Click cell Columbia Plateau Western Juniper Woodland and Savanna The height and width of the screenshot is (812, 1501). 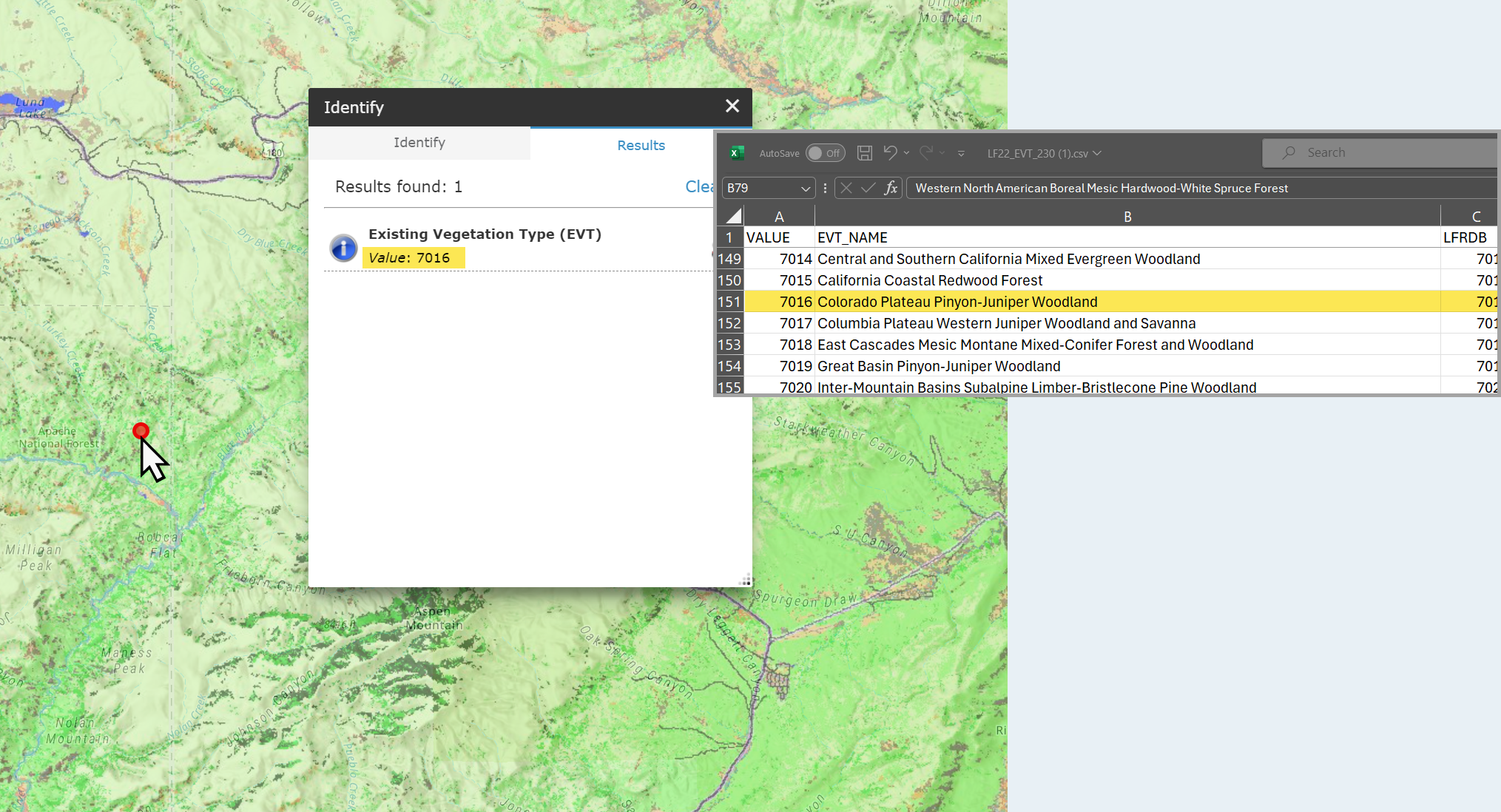[x=1127, y=323]
